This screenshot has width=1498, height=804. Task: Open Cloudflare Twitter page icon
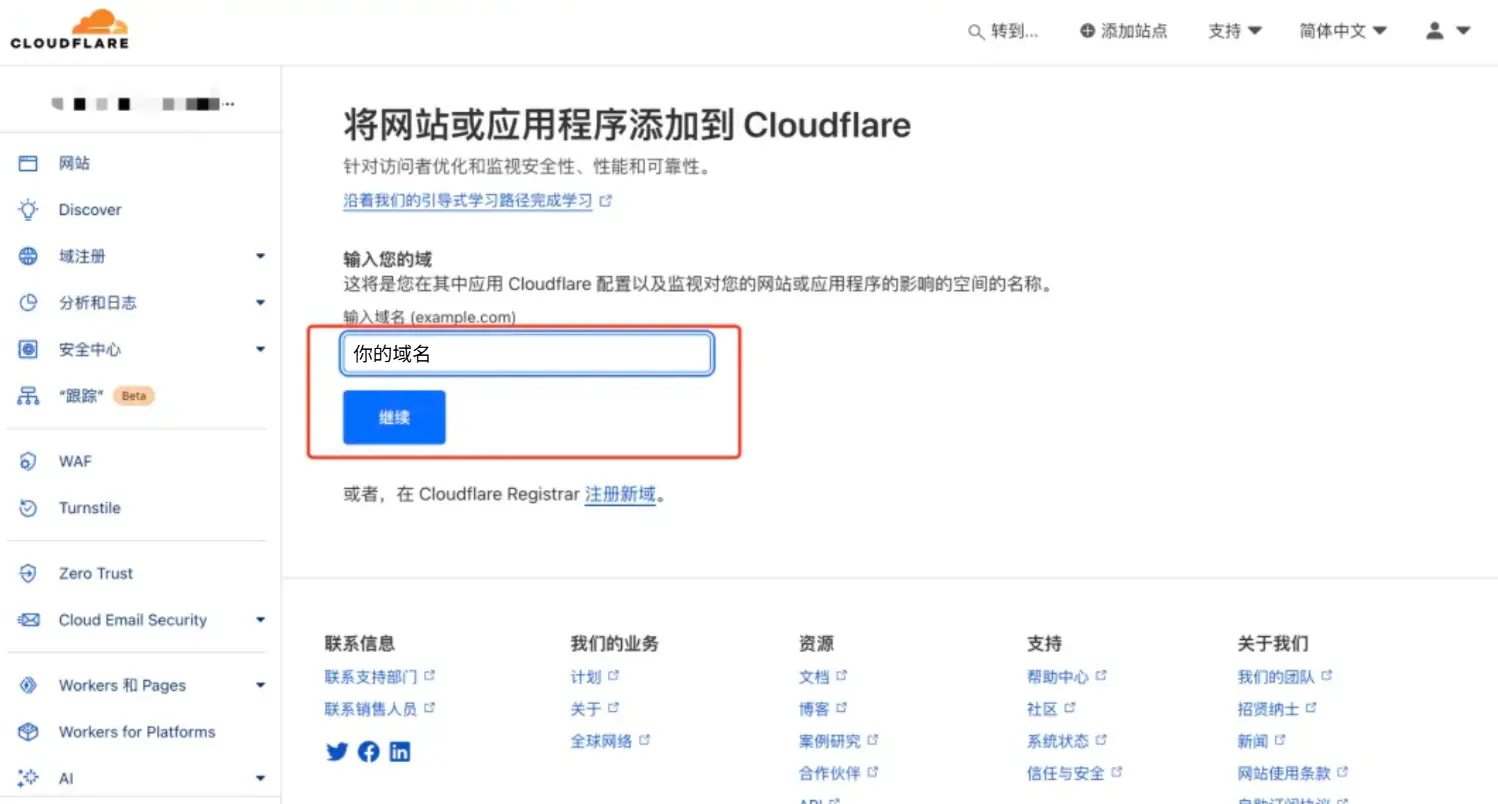pos(336,752)
